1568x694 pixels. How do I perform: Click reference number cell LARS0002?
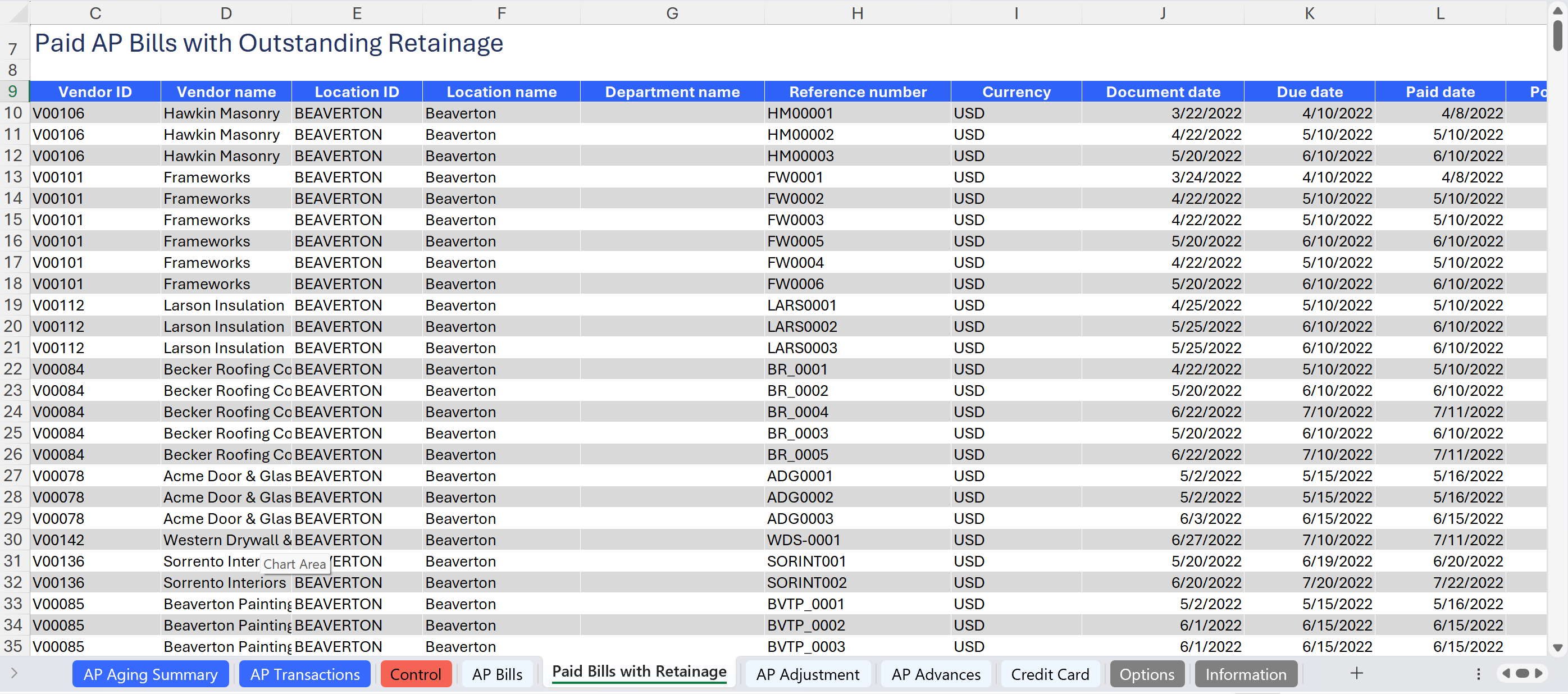801,326
